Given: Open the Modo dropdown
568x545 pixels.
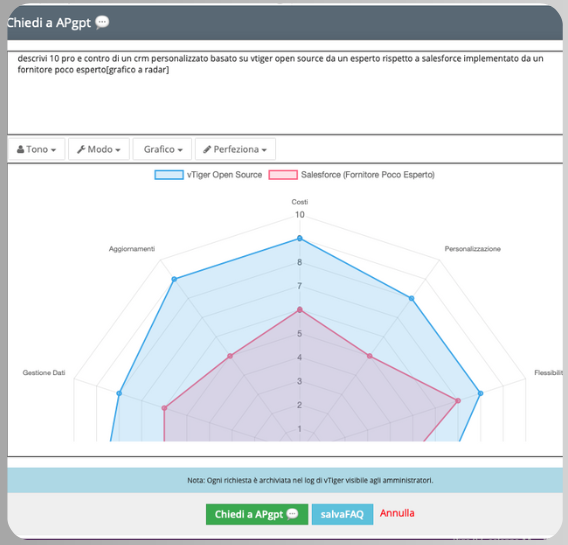Looking at the screenshot, I should tap(99, 149).
